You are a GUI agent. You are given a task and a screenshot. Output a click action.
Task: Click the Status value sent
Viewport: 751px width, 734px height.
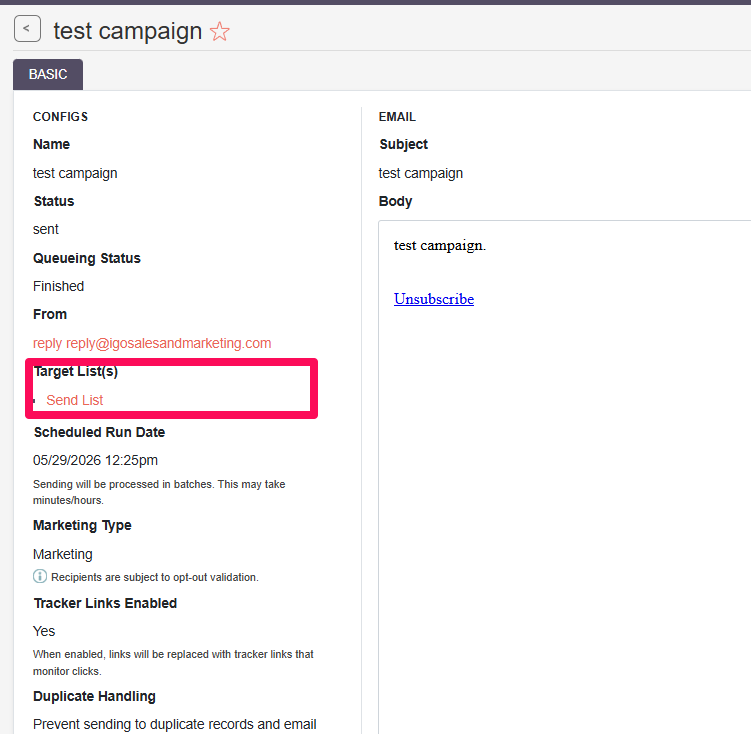(x=46, y=229)
